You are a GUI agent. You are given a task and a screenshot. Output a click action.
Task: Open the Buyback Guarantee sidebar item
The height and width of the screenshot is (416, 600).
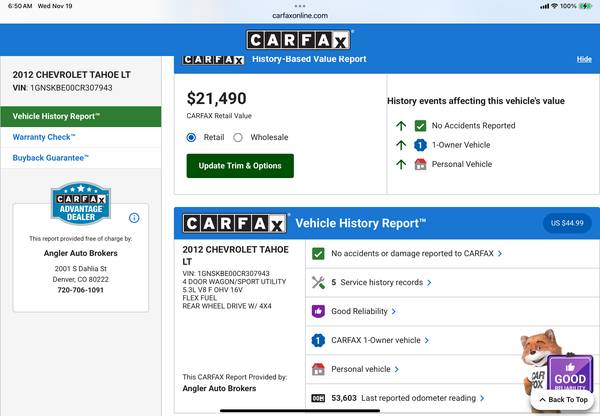(51, 158)
